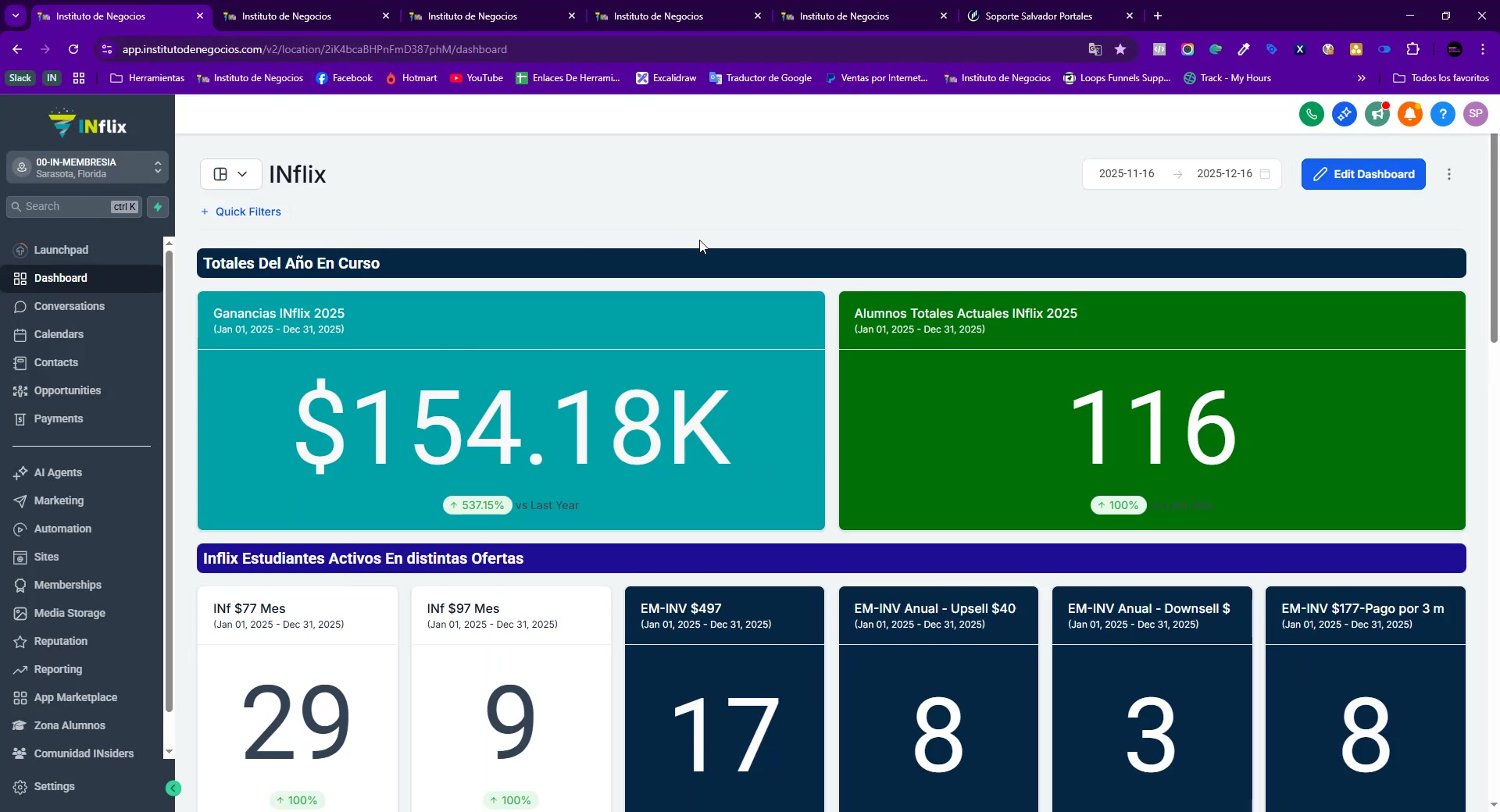The width and height of the screenshot is (1500, 812).
Task: Open the Hotmart bookmark
Action: click(411, 78)
